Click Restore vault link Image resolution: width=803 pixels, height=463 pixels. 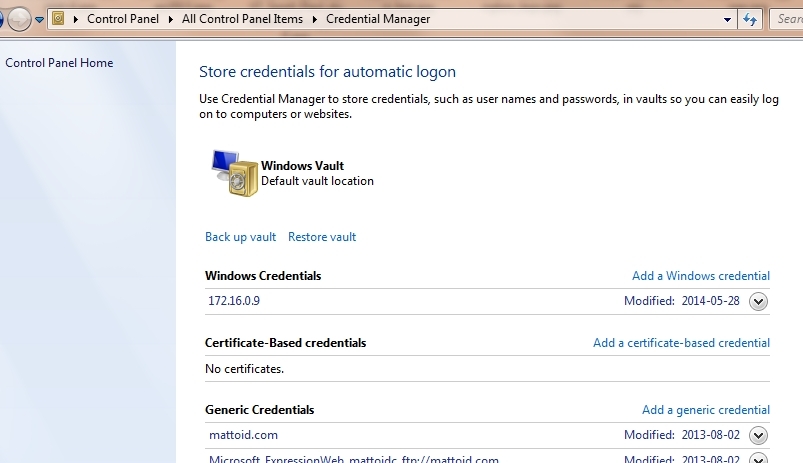(322, 237)
